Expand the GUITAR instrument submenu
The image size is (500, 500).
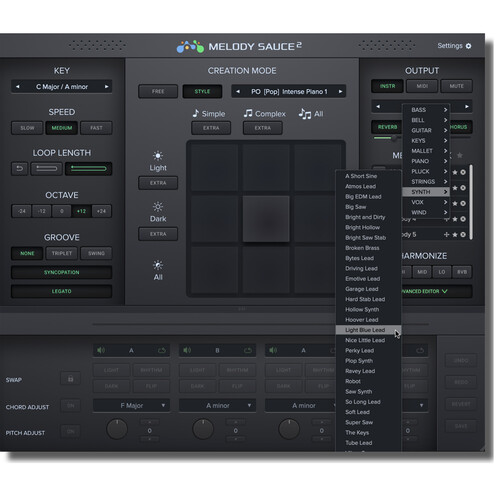pyautogui.click(x=426, y=130)
